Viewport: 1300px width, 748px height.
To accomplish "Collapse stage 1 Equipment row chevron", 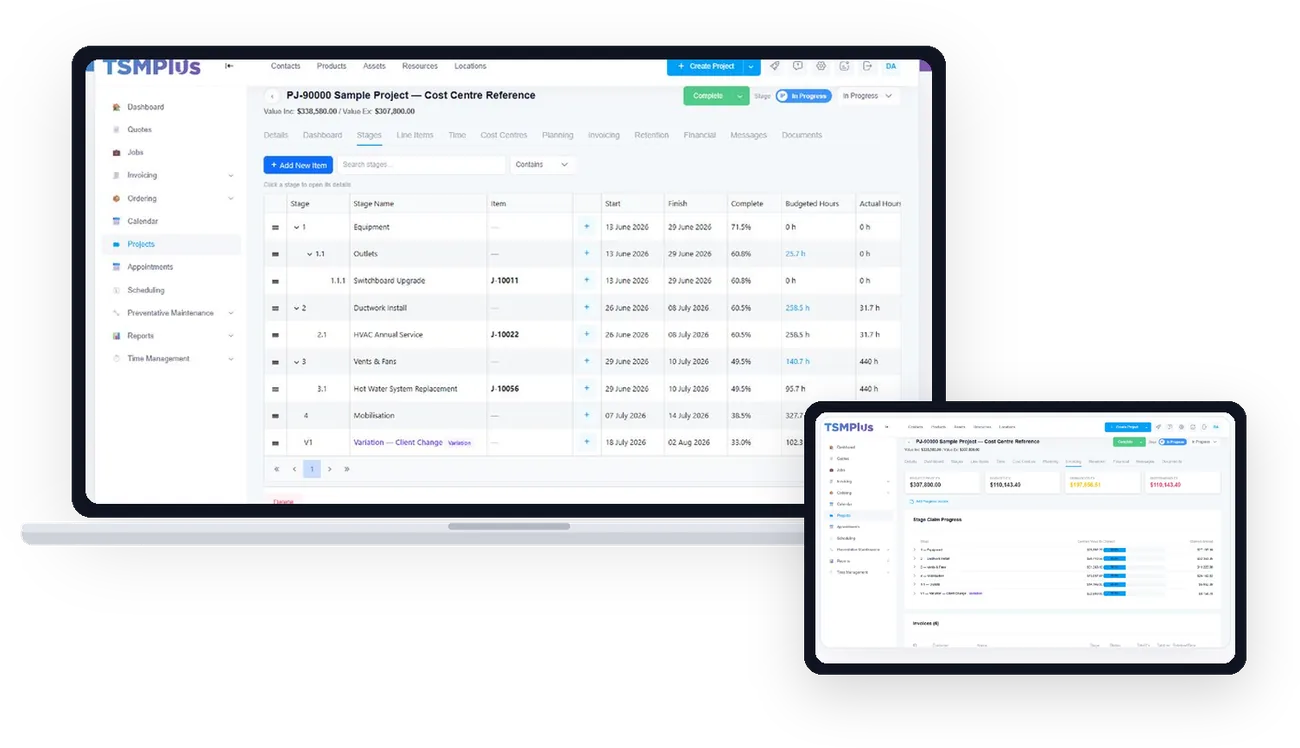I will coord(297,227).
